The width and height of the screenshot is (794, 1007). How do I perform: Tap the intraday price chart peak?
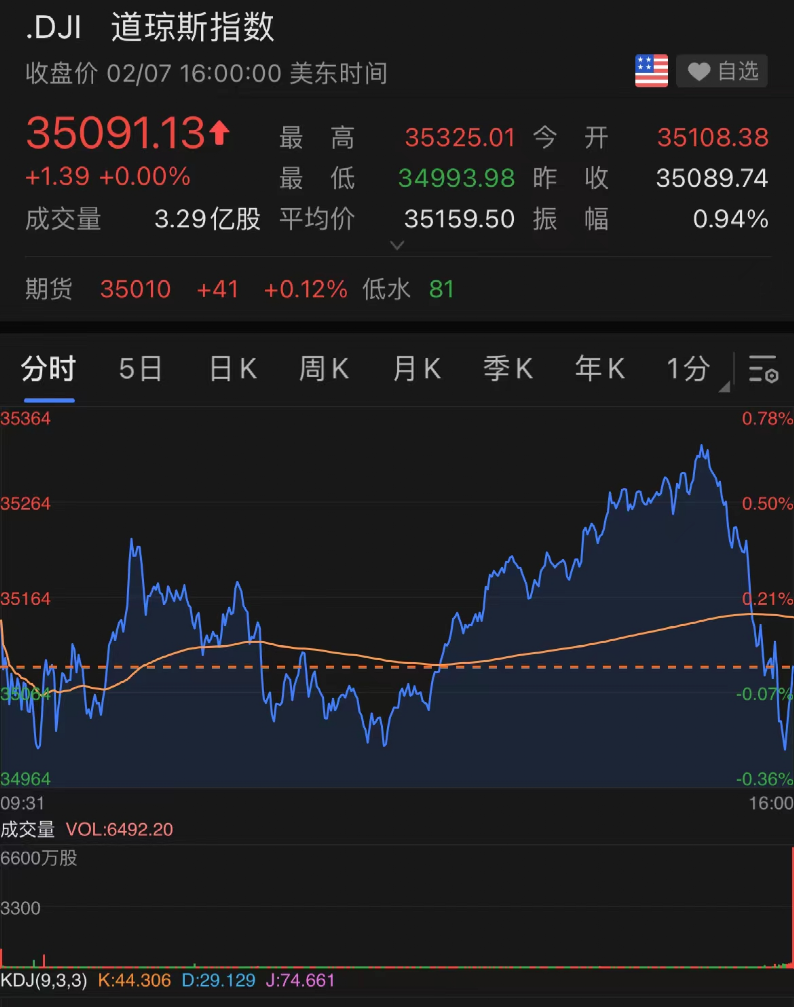click(702, 446)
